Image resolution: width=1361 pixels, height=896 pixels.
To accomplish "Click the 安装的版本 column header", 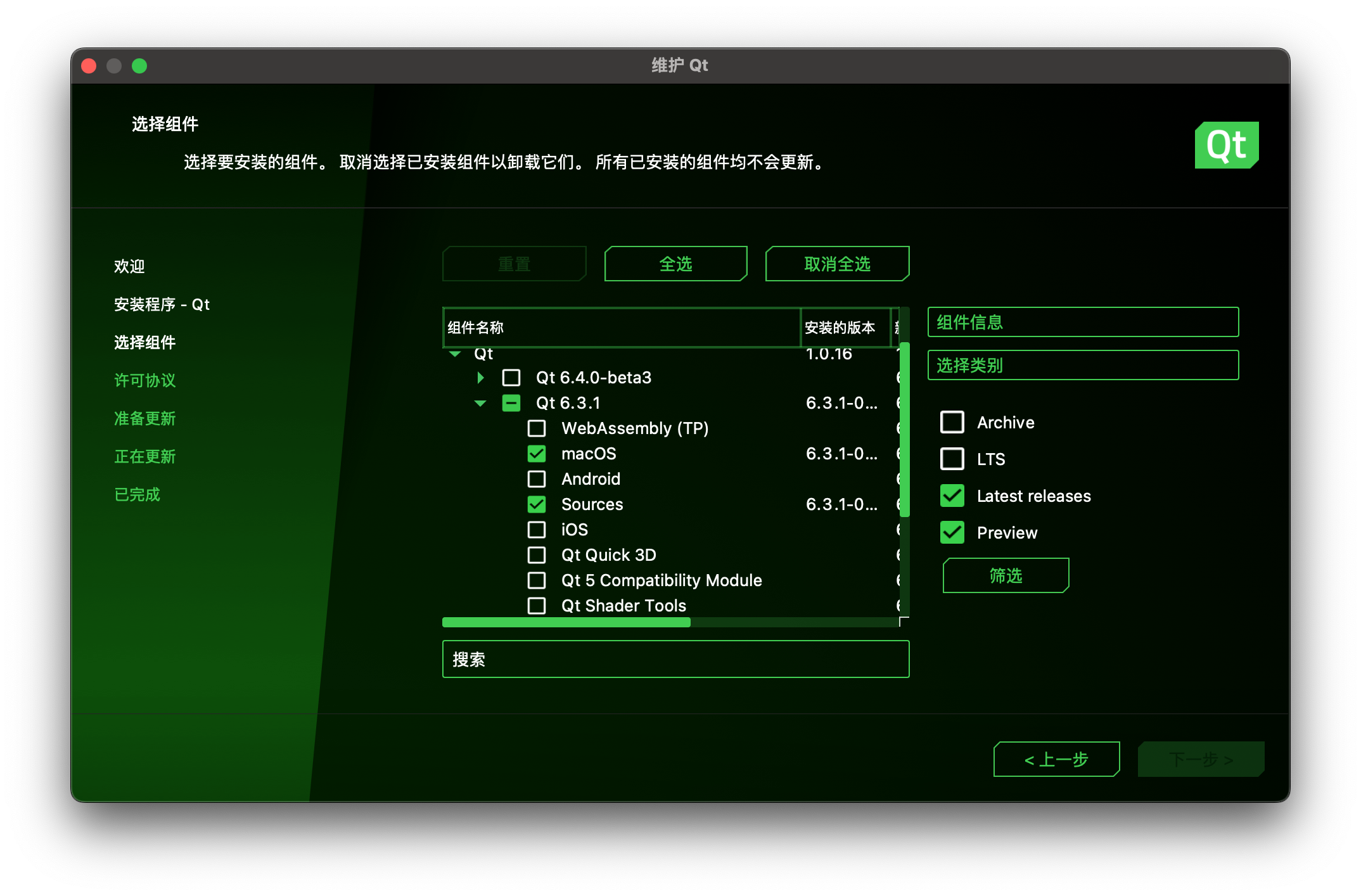I will point(846,328).
